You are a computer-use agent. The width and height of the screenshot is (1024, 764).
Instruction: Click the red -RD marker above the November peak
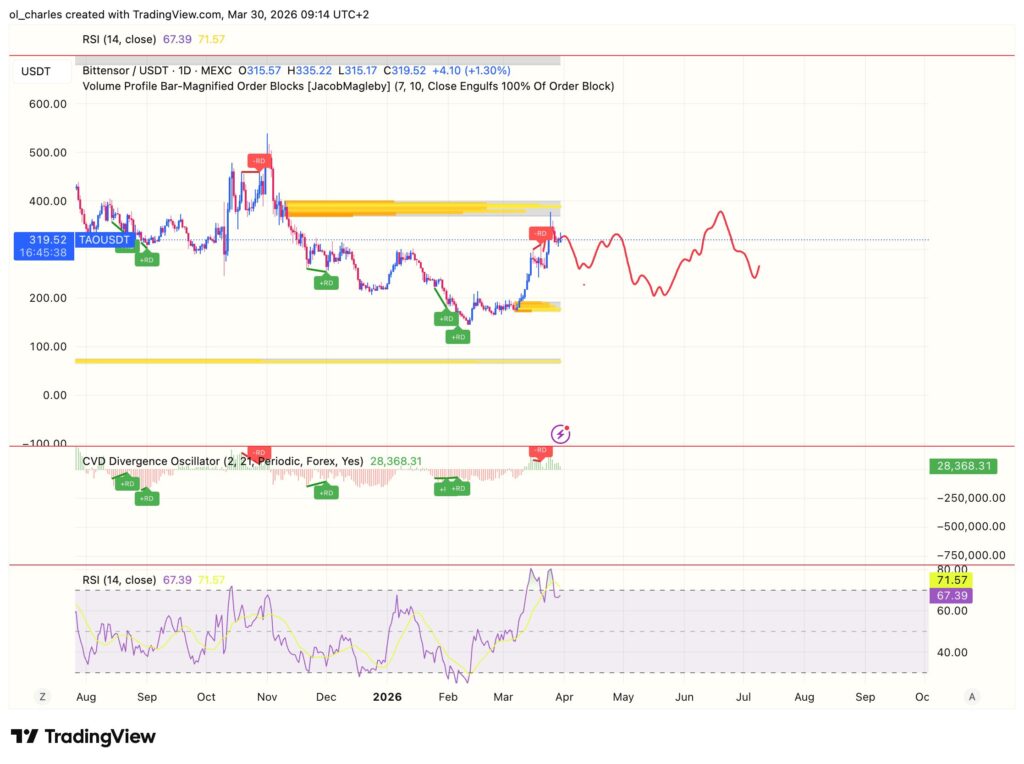260,159
